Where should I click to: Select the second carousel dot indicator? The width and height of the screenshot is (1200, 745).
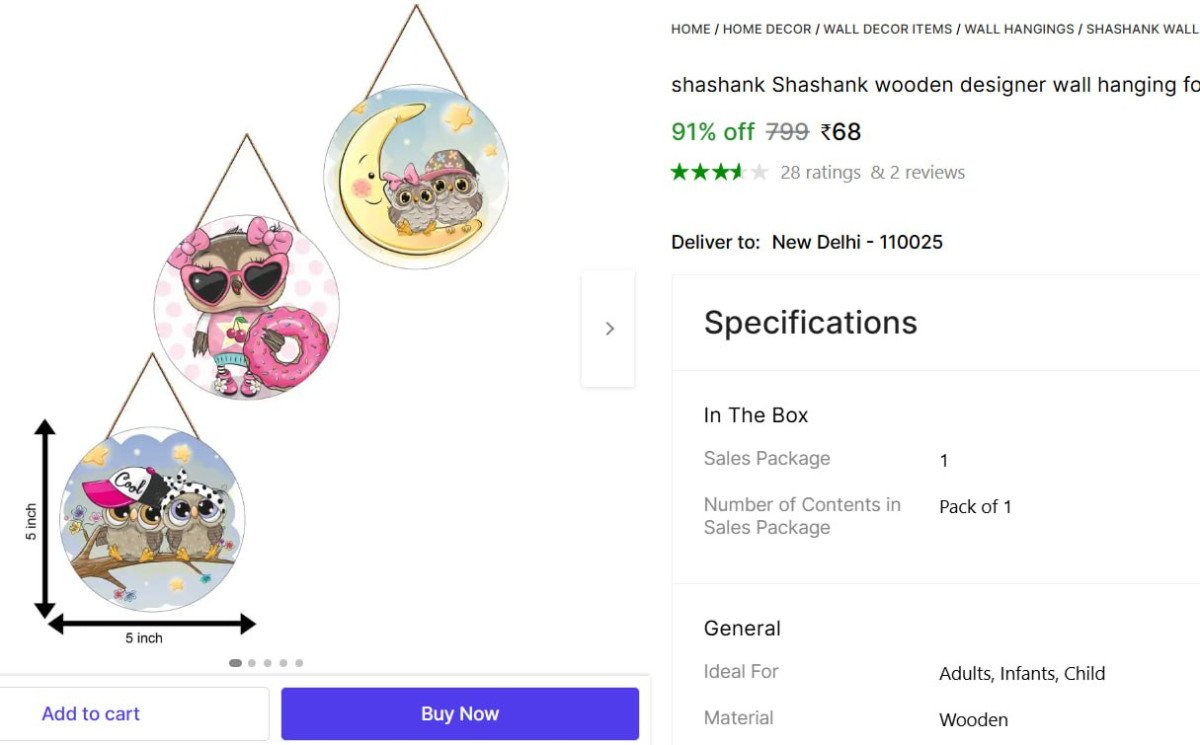click(252, 663)
